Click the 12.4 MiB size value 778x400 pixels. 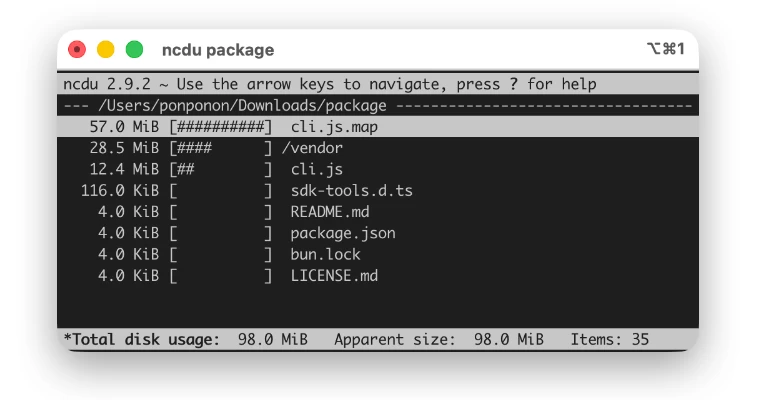click(124, 169)
